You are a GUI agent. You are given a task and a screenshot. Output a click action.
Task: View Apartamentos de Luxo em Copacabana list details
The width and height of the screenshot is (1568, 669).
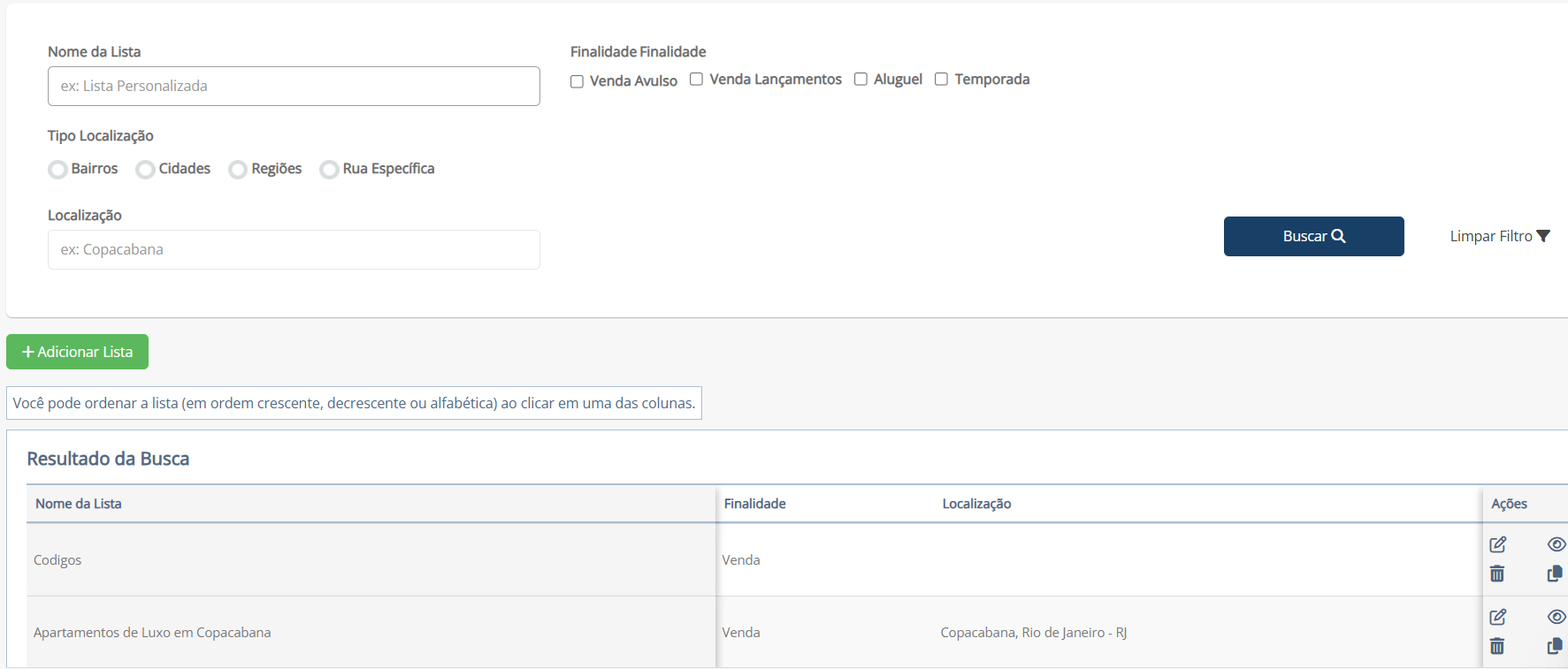1556,617
